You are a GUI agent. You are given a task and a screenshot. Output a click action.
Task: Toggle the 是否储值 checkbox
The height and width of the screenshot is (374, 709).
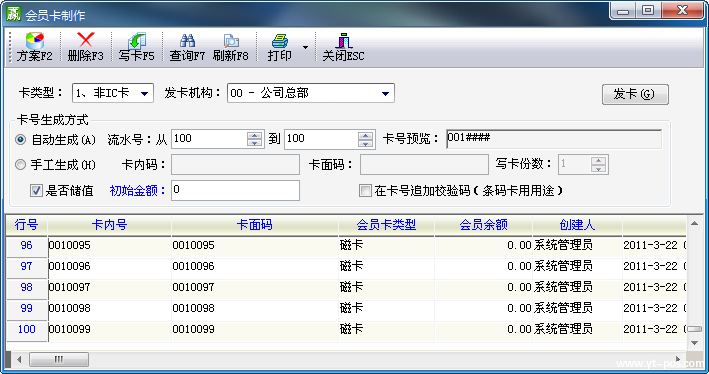tap(36, 190)
